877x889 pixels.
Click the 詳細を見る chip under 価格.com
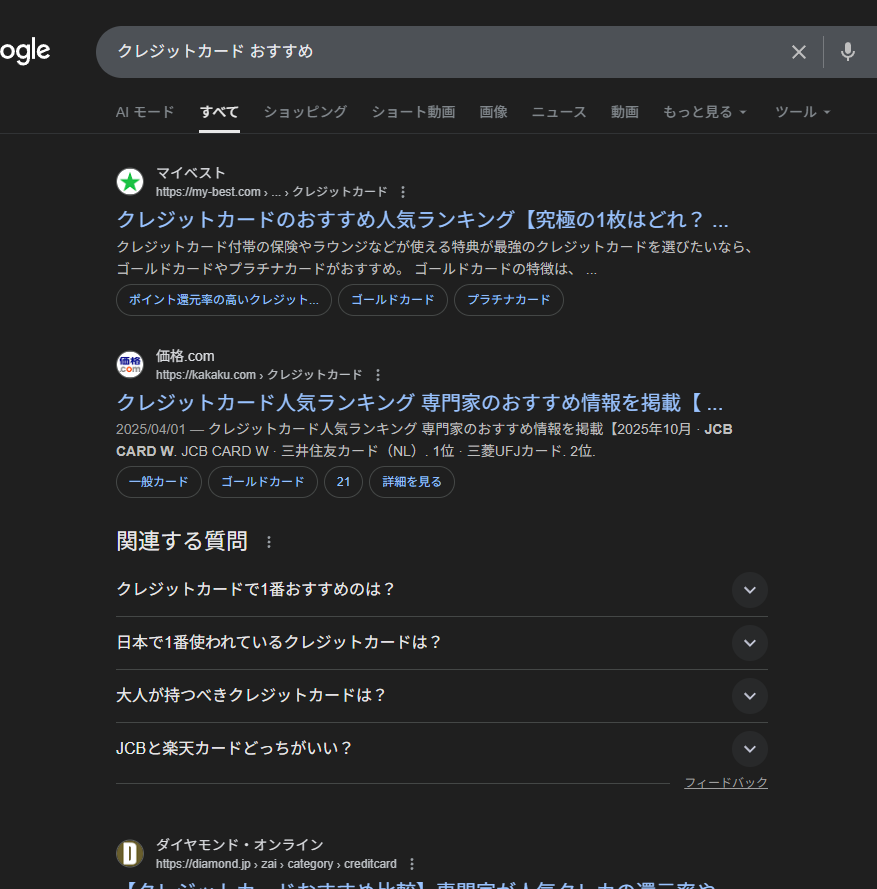[411, 482]
